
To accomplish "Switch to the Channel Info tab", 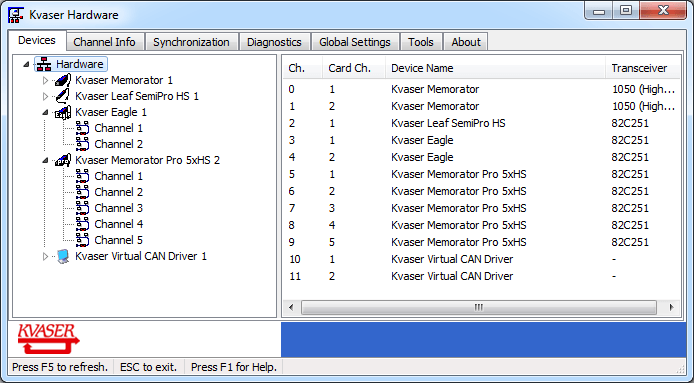I will 104,42.
